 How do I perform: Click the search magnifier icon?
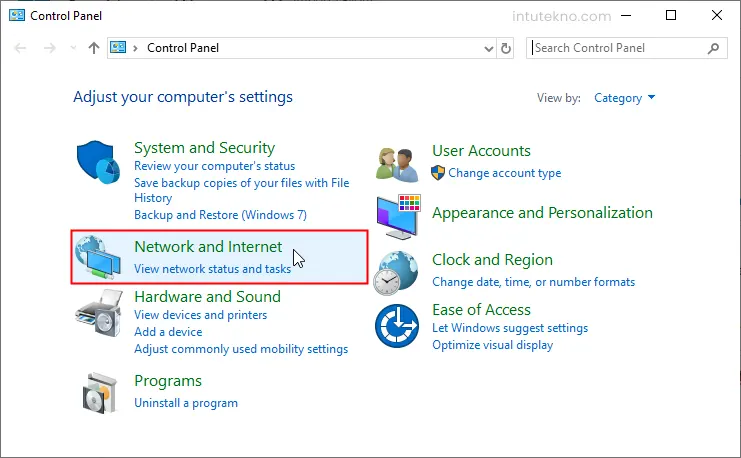tap(714, 48)
